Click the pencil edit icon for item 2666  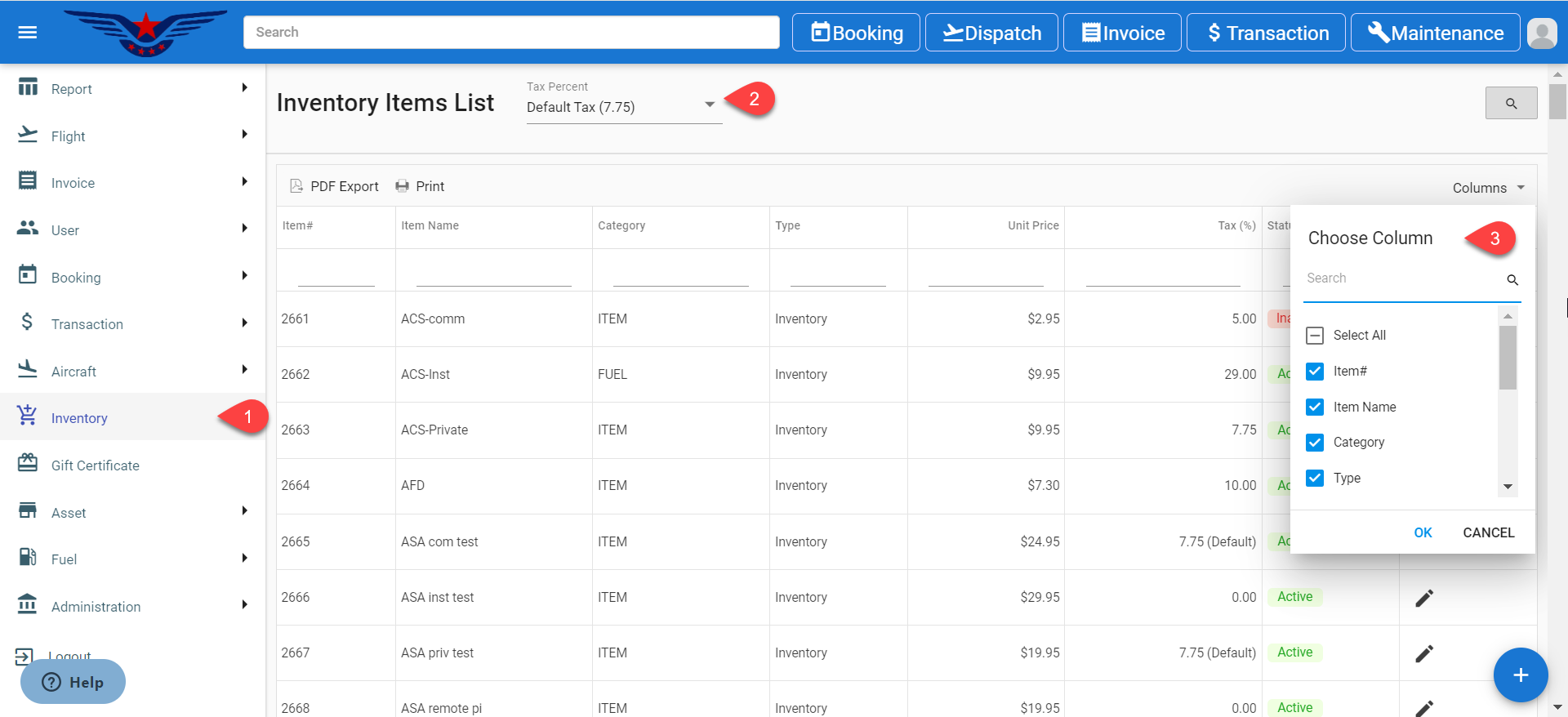tap(1423, 598)
